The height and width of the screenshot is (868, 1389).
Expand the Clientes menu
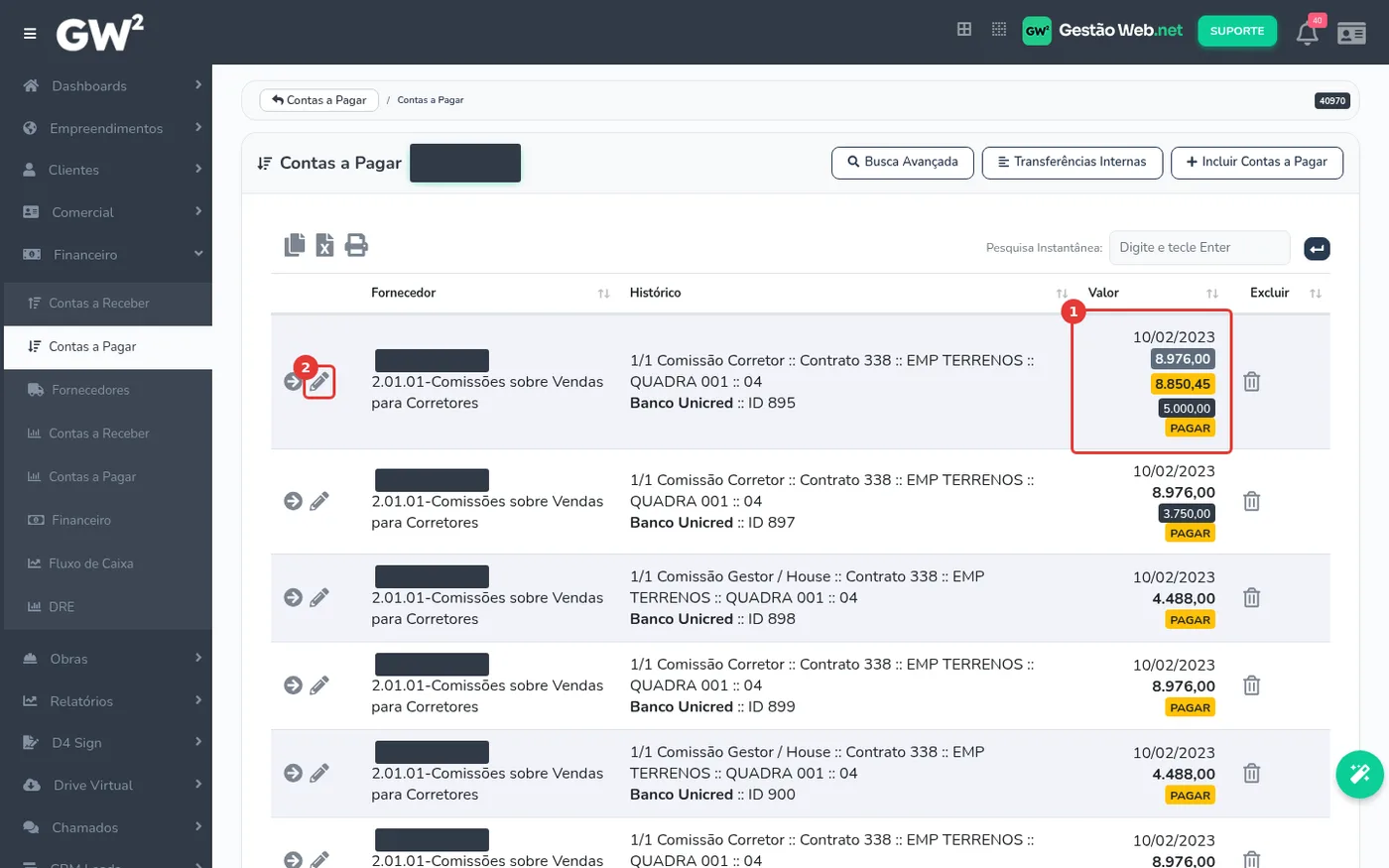[x=106, y=170]
